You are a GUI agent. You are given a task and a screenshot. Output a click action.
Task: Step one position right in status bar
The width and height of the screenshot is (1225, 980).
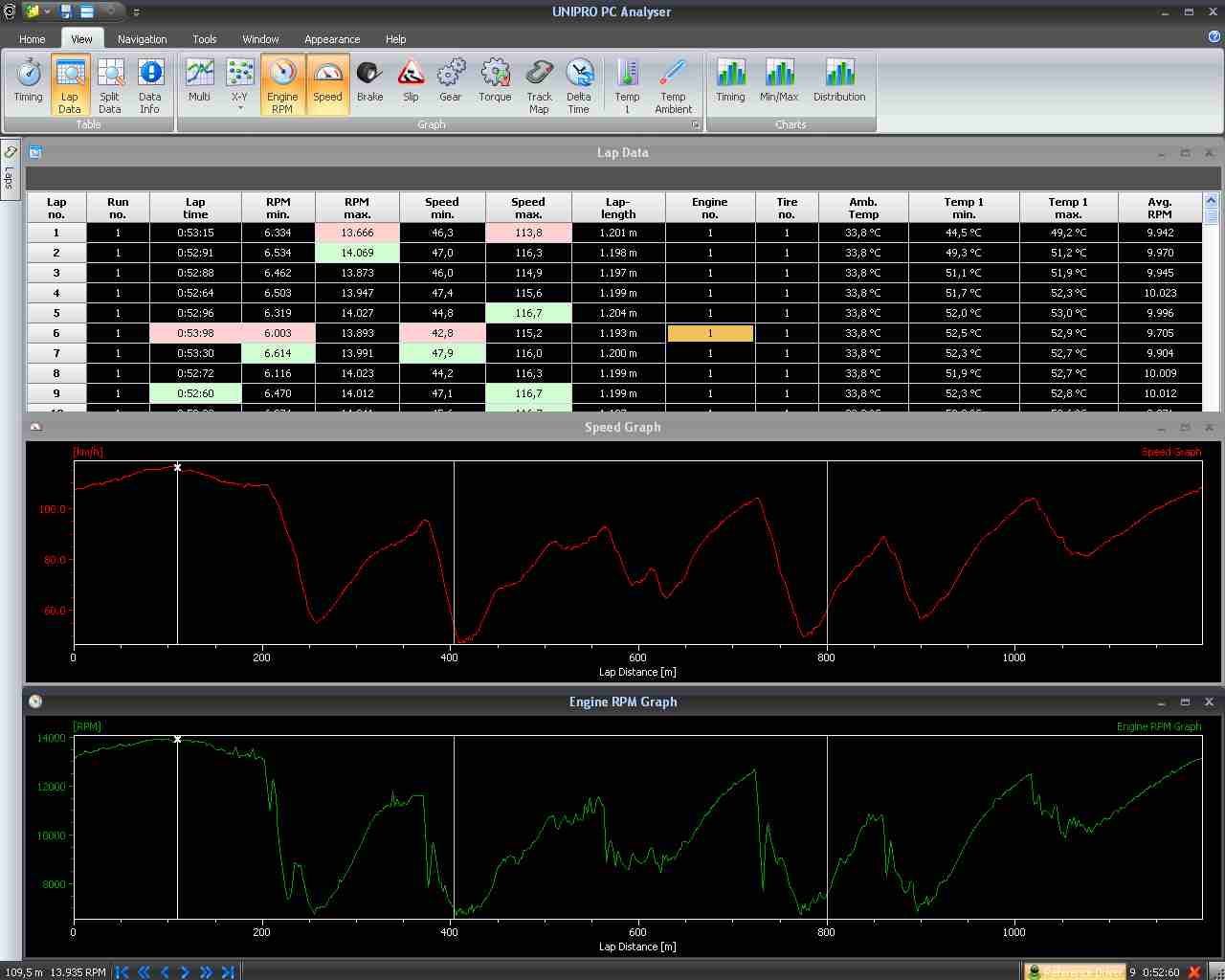click(x=185, y=971)
